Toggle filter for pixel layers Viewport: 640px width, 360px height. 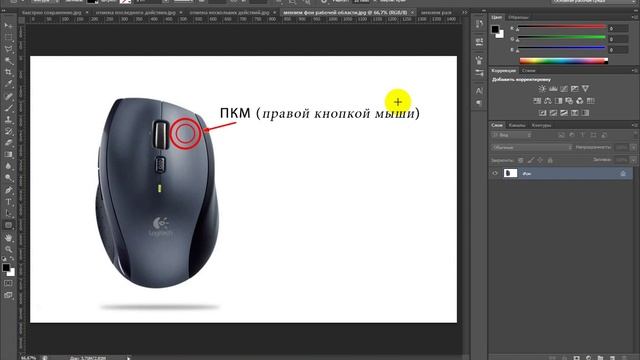pos(562,135)
